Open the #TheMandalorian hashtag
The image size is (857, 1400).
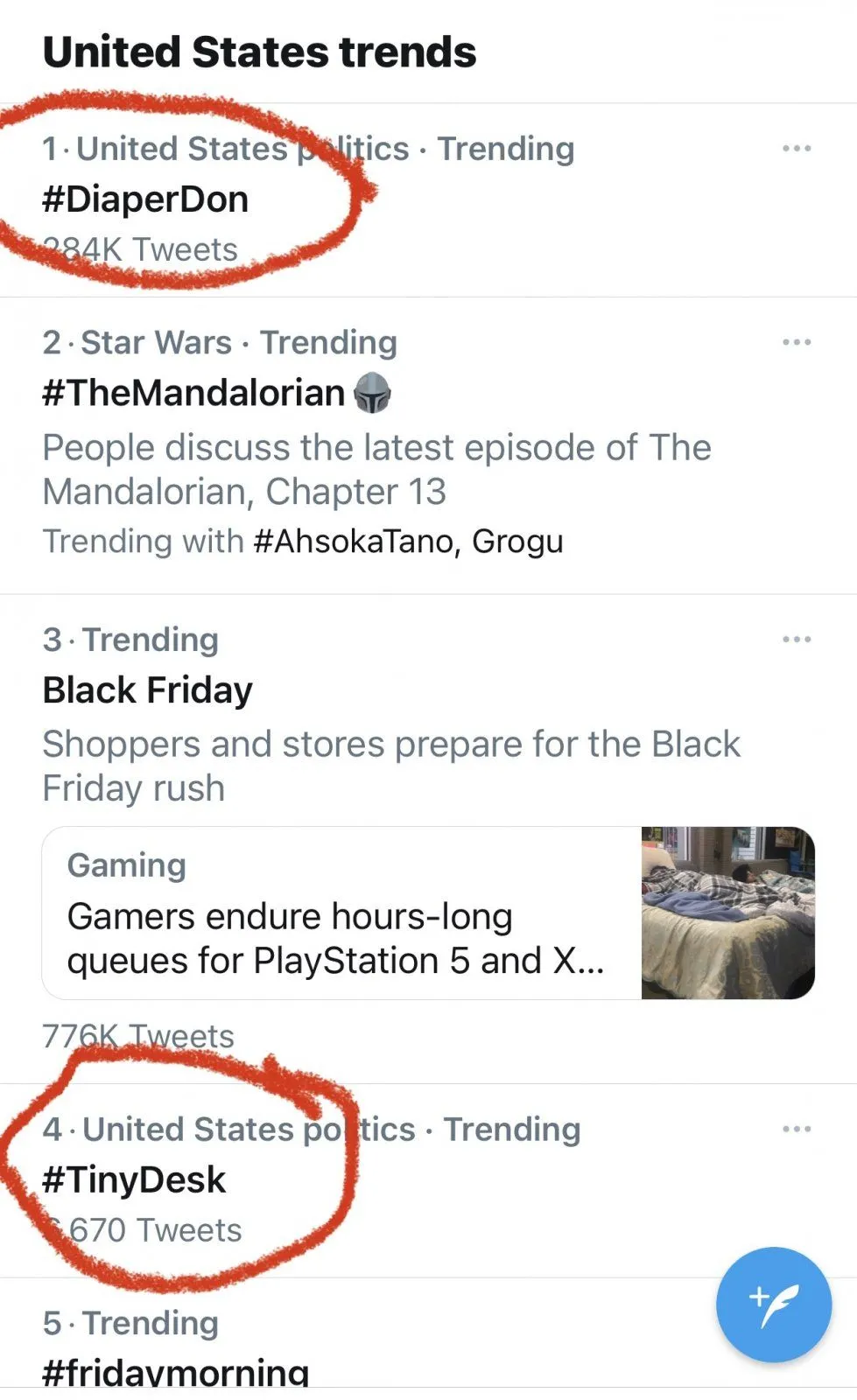pyautogui.click(x=193, y=393)
